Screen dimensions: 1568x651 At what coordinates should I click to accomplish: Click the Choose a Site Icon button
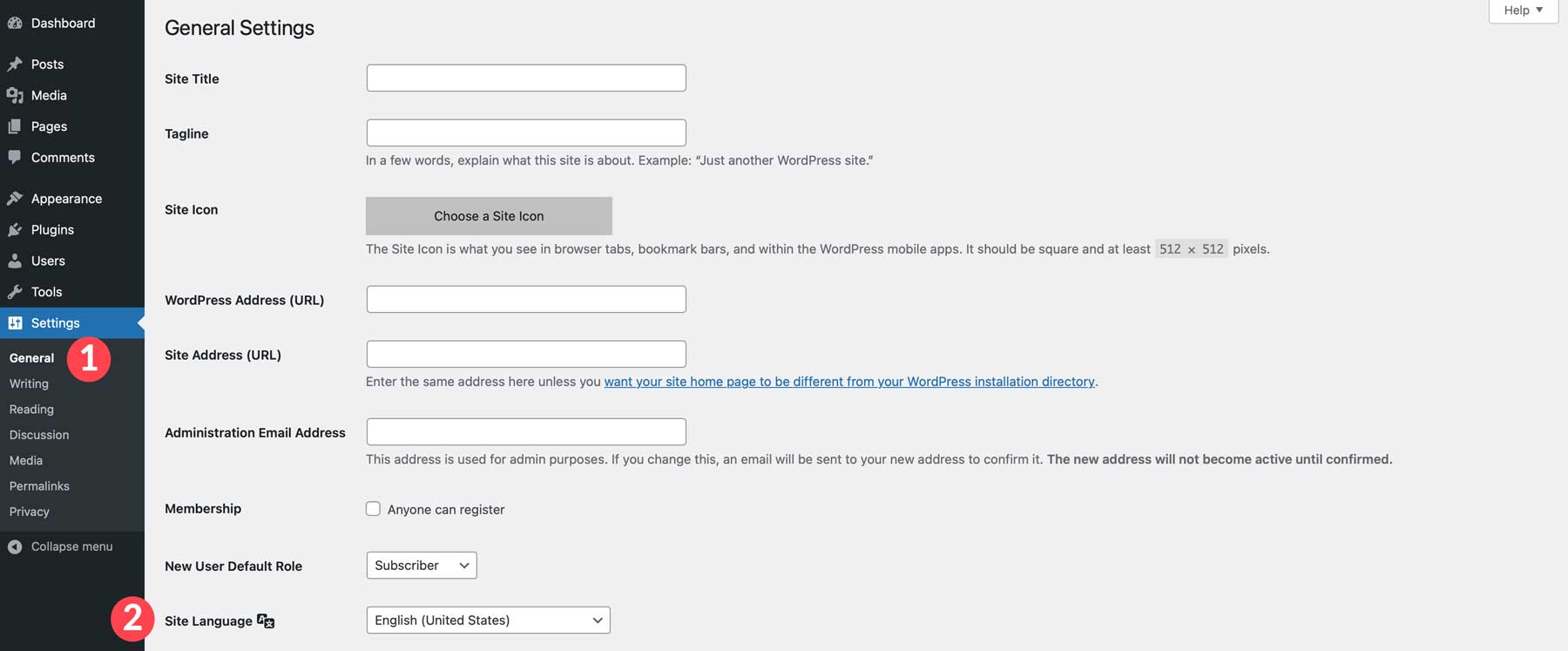pyautogui.click(x=489, y=216)
